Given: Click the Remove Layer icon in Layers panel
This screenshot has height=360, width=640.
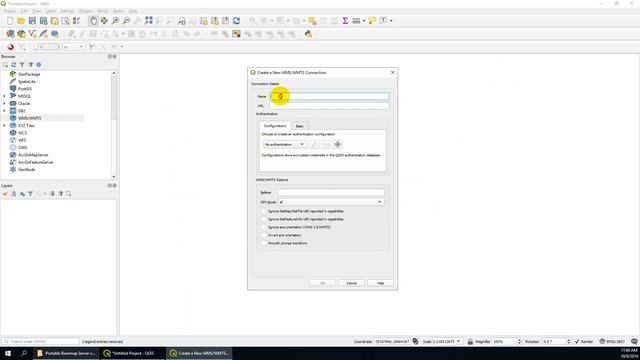Looking at the screenshot, I should pyautogui.click(x=69, y=194).
